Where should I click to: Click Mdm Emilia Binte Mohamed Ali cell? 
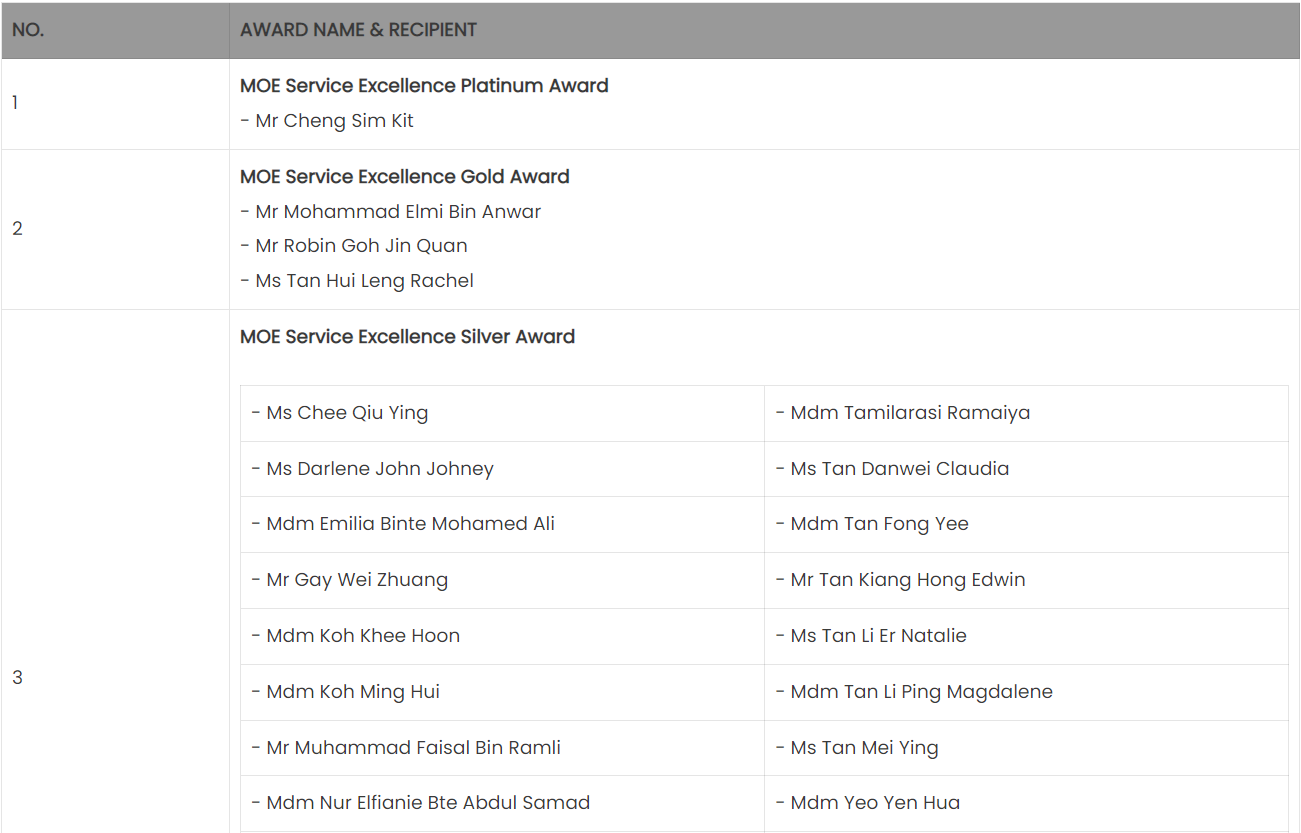502,524
